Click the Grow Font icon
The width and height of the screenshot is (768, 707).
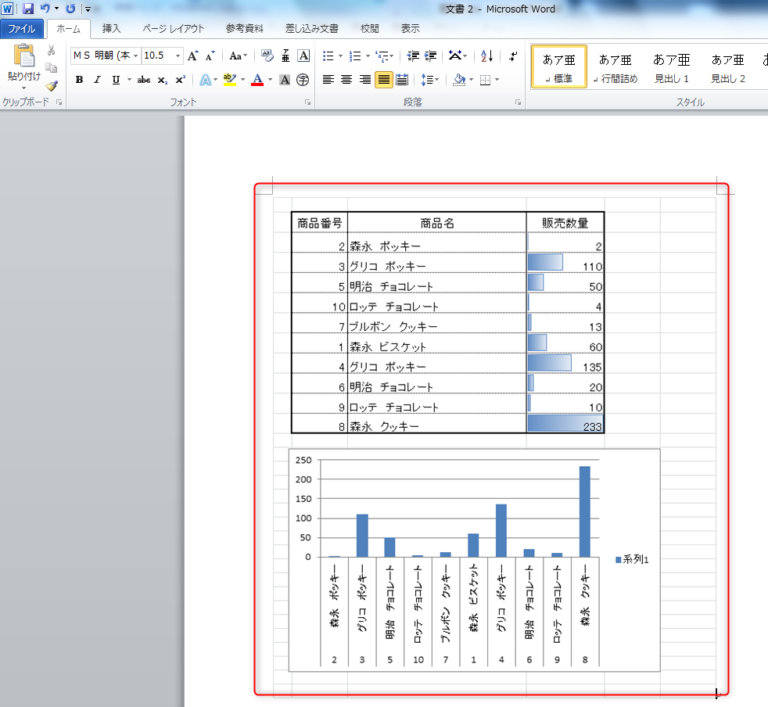coord(194,56)
